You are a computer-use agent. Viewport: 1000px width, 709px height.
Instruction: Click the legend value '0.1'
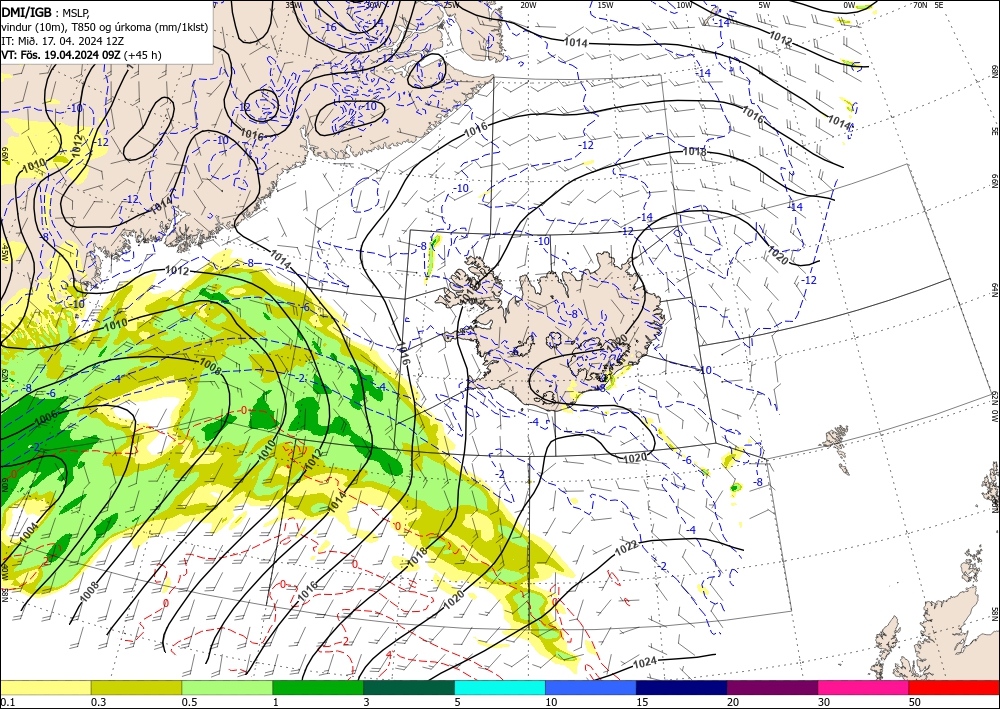coord(6,702)
